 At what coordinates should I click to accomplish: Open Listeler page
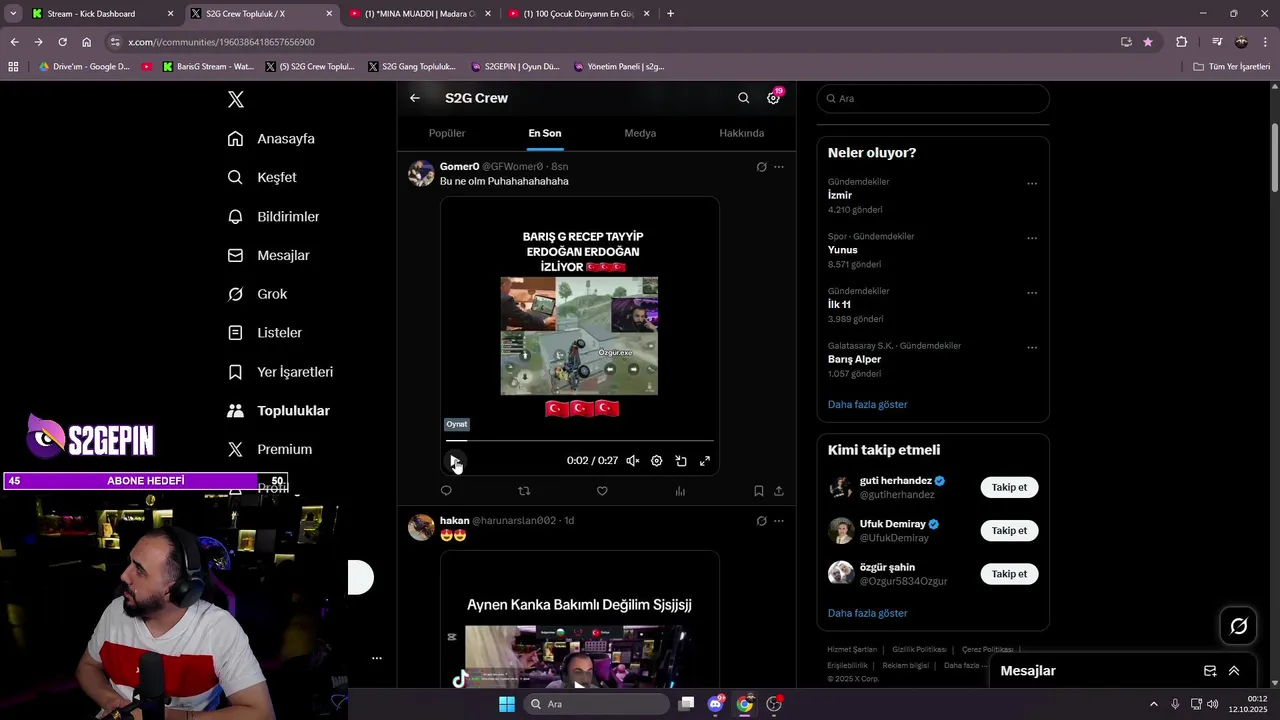coord(264,333)
